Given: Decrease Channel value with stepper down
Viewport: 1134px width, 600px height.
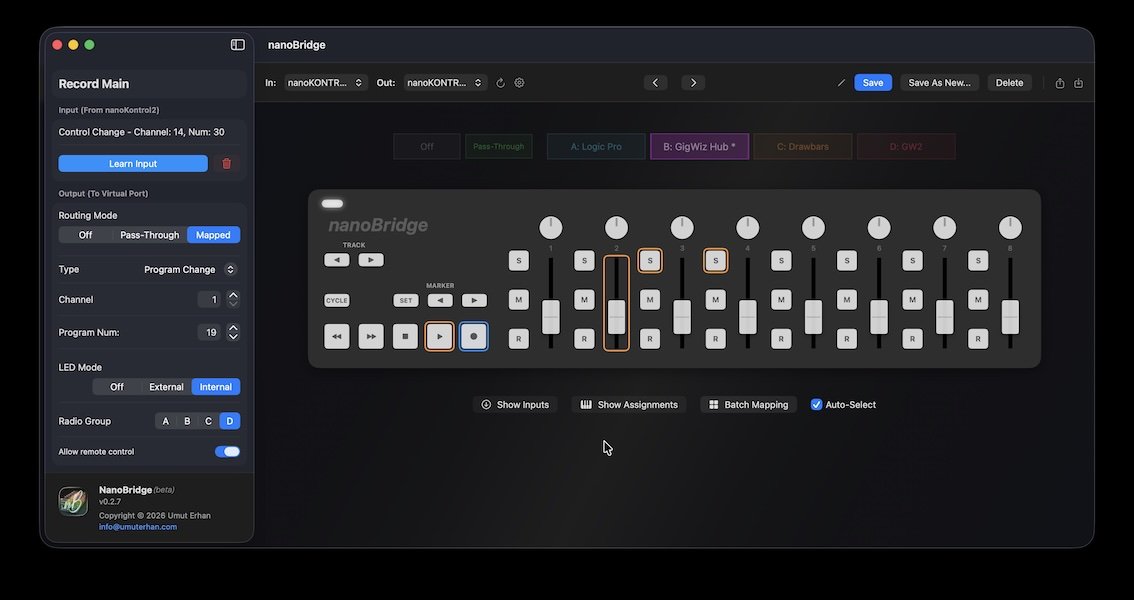Looking at the screenshot, I should (233, 304).
